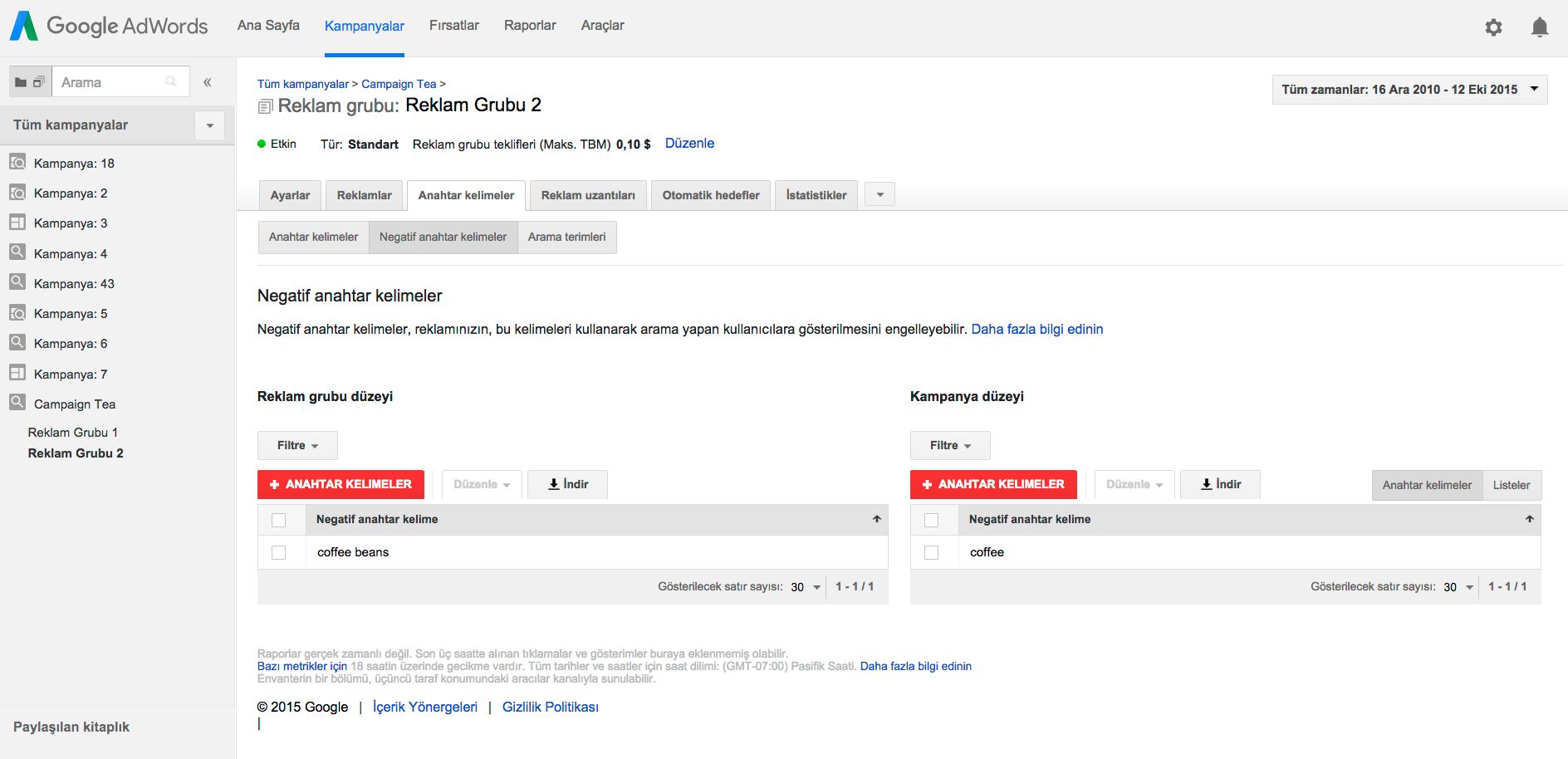Open Campaign Tea breadcrumb link
This screenshot has width=1568, height=759.
pyautogui.click(x=399, y=84)
